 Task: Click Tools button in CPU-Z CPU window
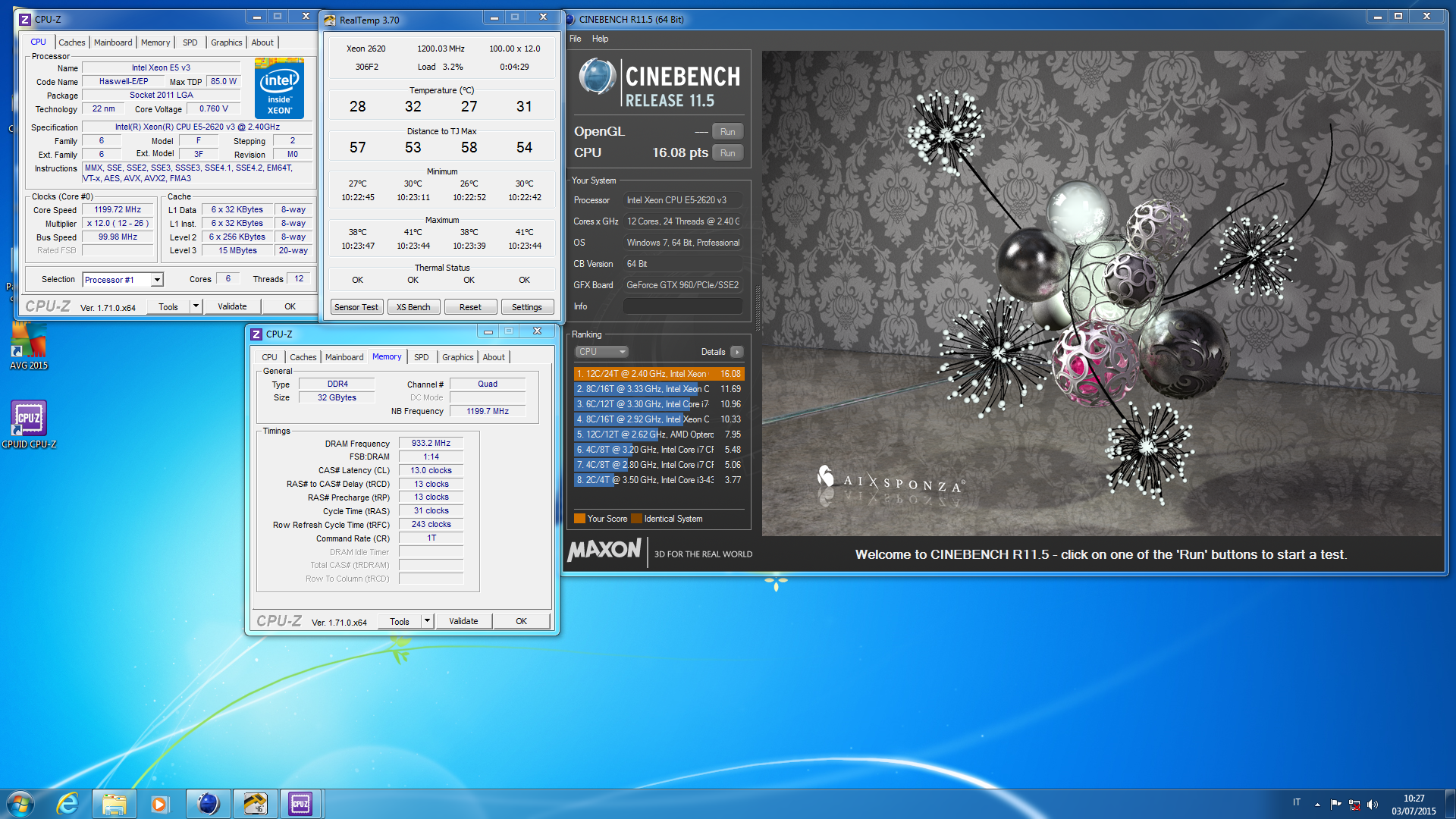click(168, 306)
